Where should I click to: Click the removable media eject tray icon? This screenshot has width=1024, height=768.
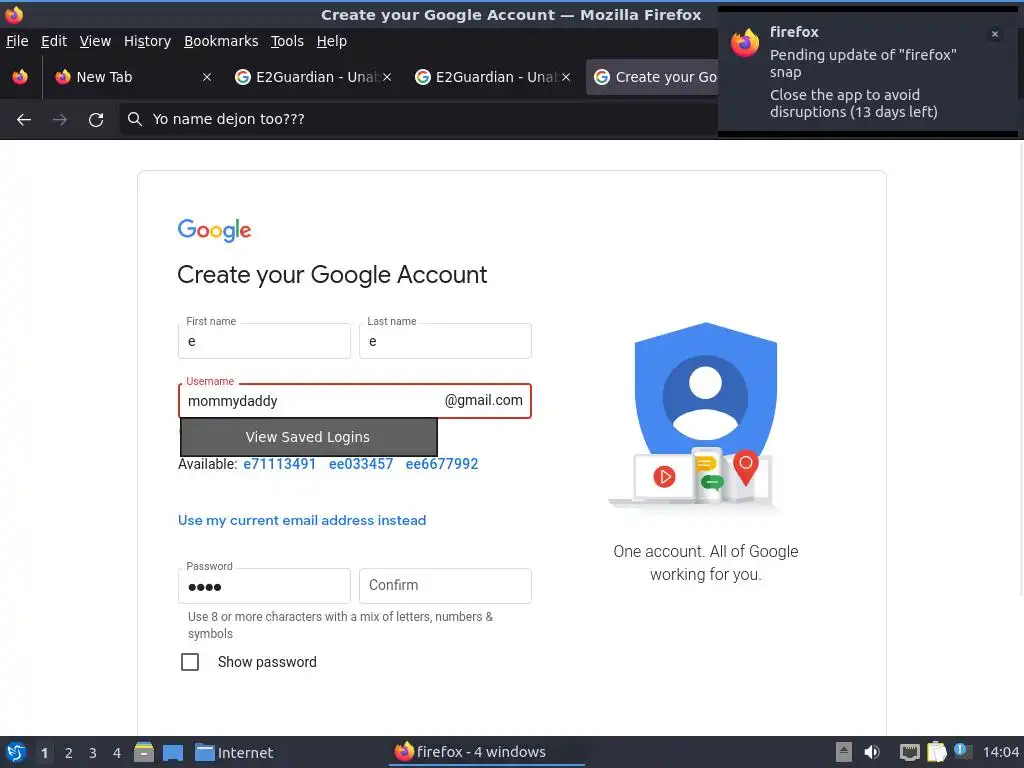(844, 752)
